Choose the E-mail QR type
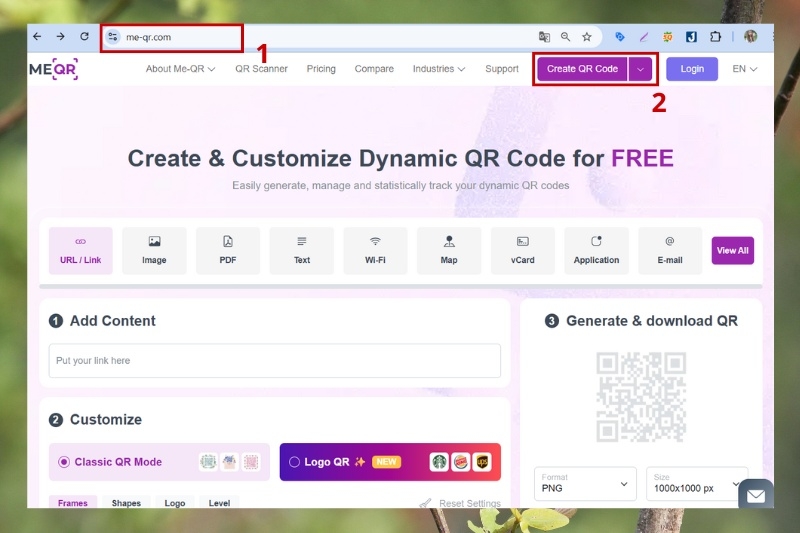Screen dimensions: 800x533 (x=670, y=250)
